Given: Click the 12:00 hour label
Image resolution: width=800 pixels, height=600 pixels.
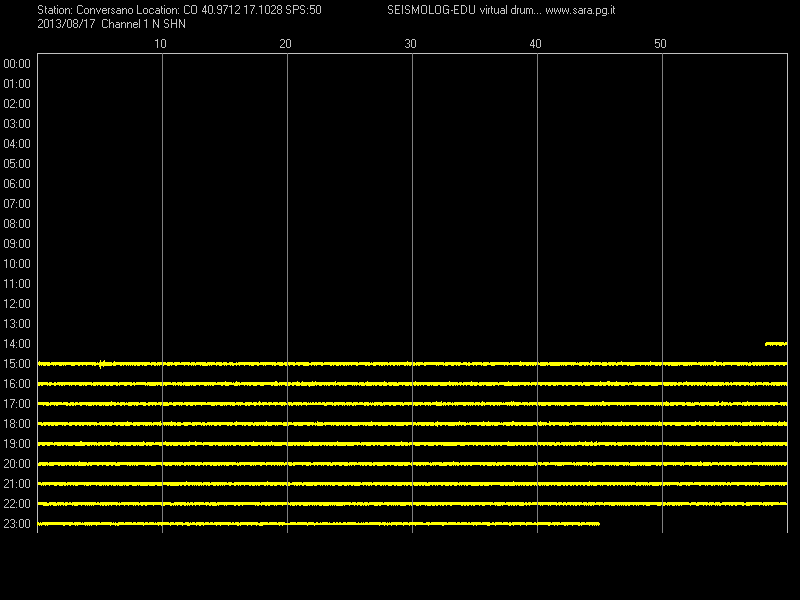Looking at the screenshot, I should click(x=17, y=304).
